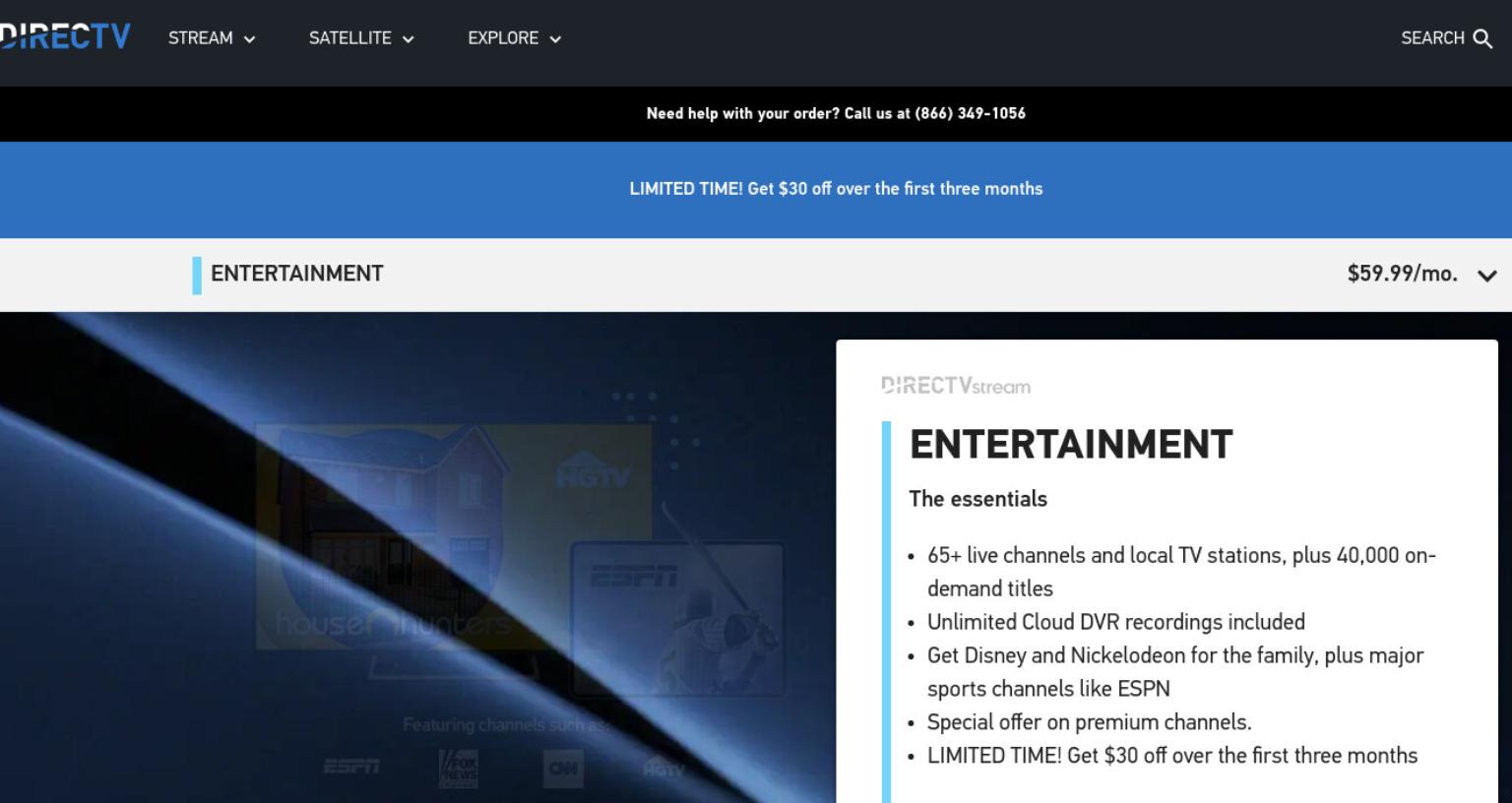Click the LIMITED TIME $30 off banner
The image size is (1512, 803).
pyautogui.click(x=836, y=189)
